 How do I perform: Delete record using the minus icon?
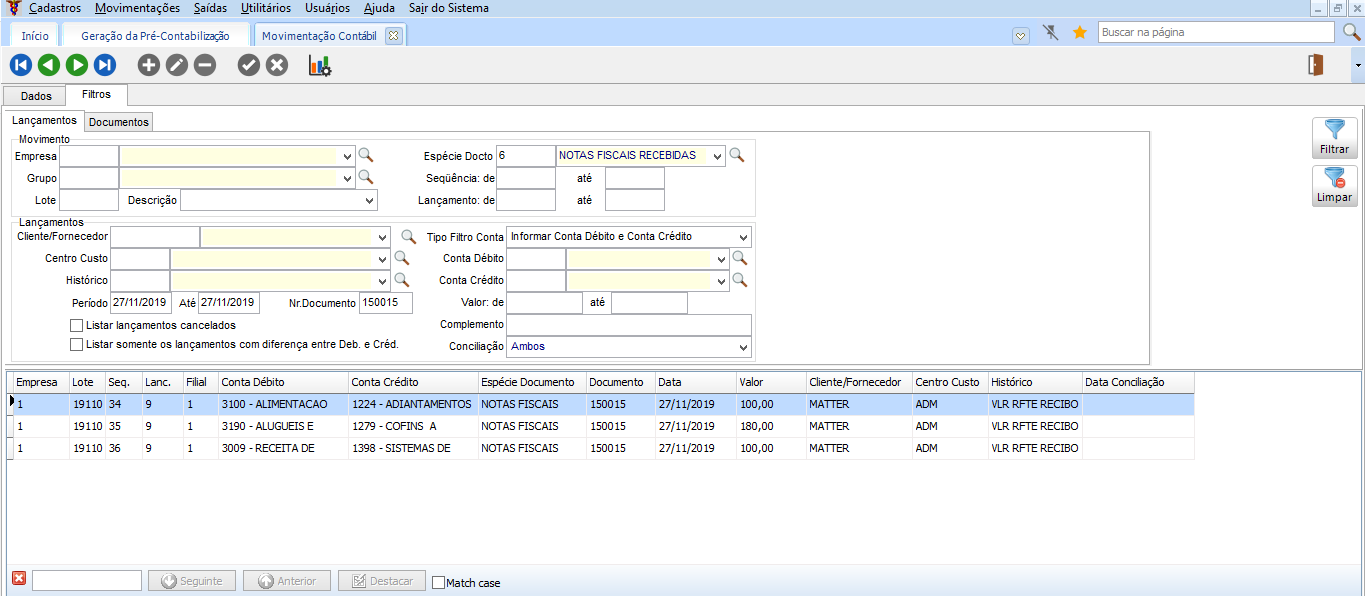pos(204,66)
